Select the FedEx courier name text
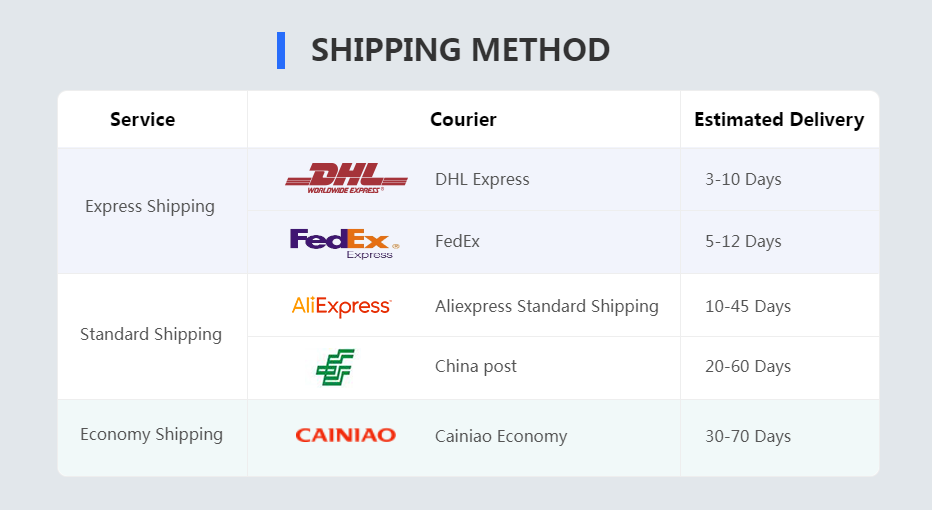 pos(457,242)
